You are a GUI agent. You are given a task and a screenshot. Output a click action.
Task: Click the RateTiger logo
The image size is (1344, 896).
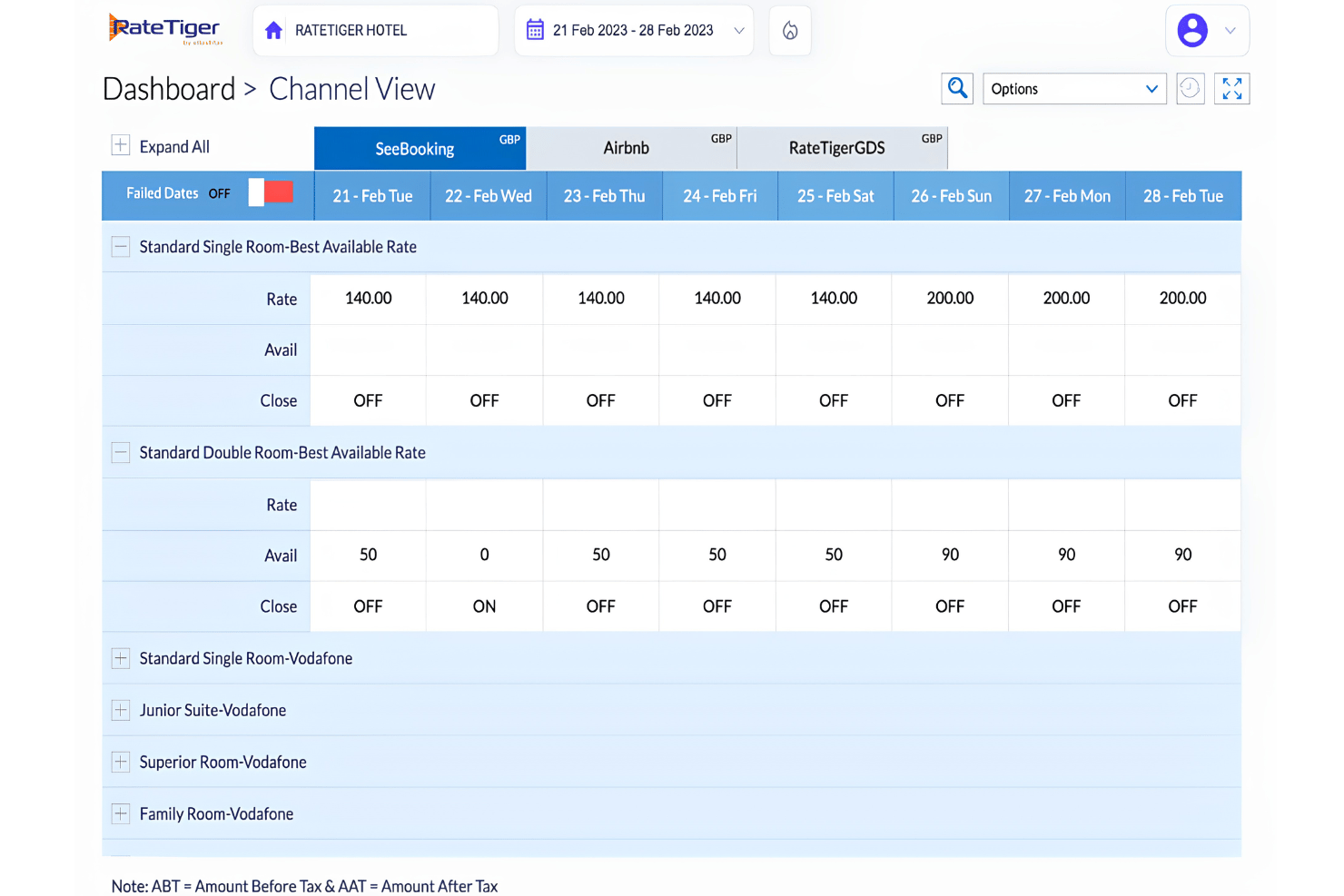pyautogui.click(x=165, y=29)
